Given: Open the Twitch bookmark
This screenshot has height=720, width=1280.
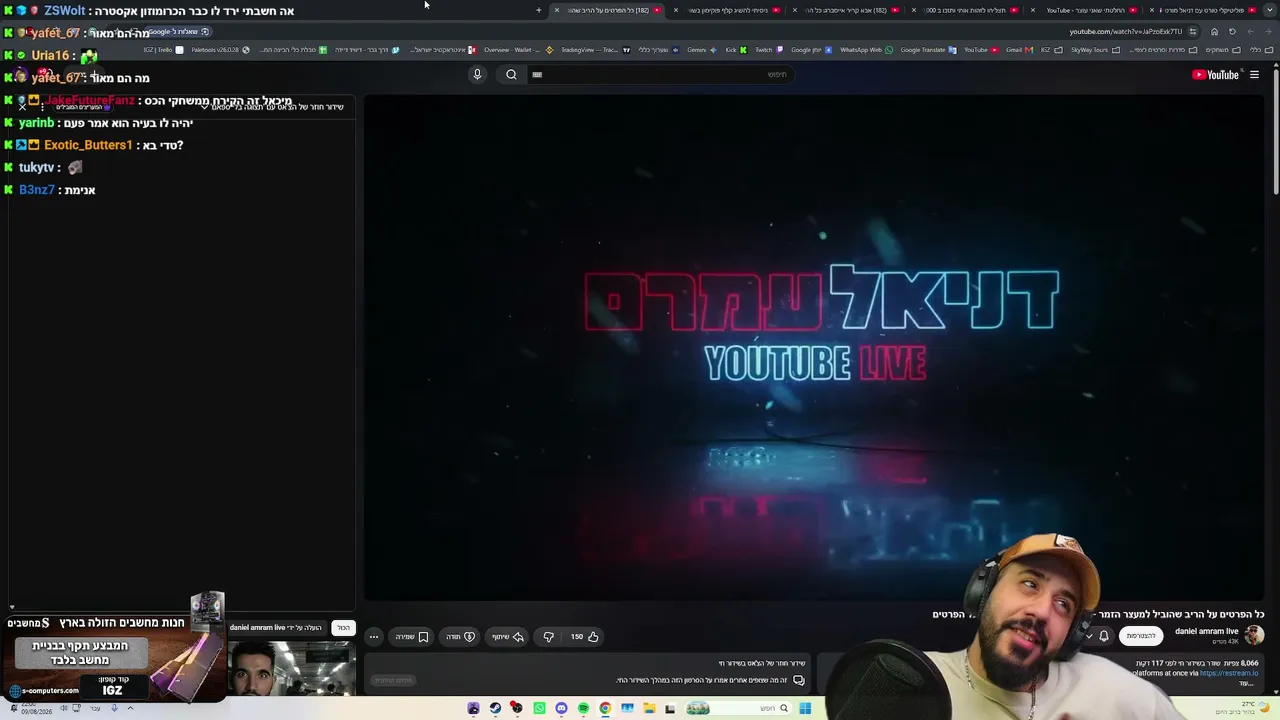Looking at the screenshot, I should coord(768,50).
